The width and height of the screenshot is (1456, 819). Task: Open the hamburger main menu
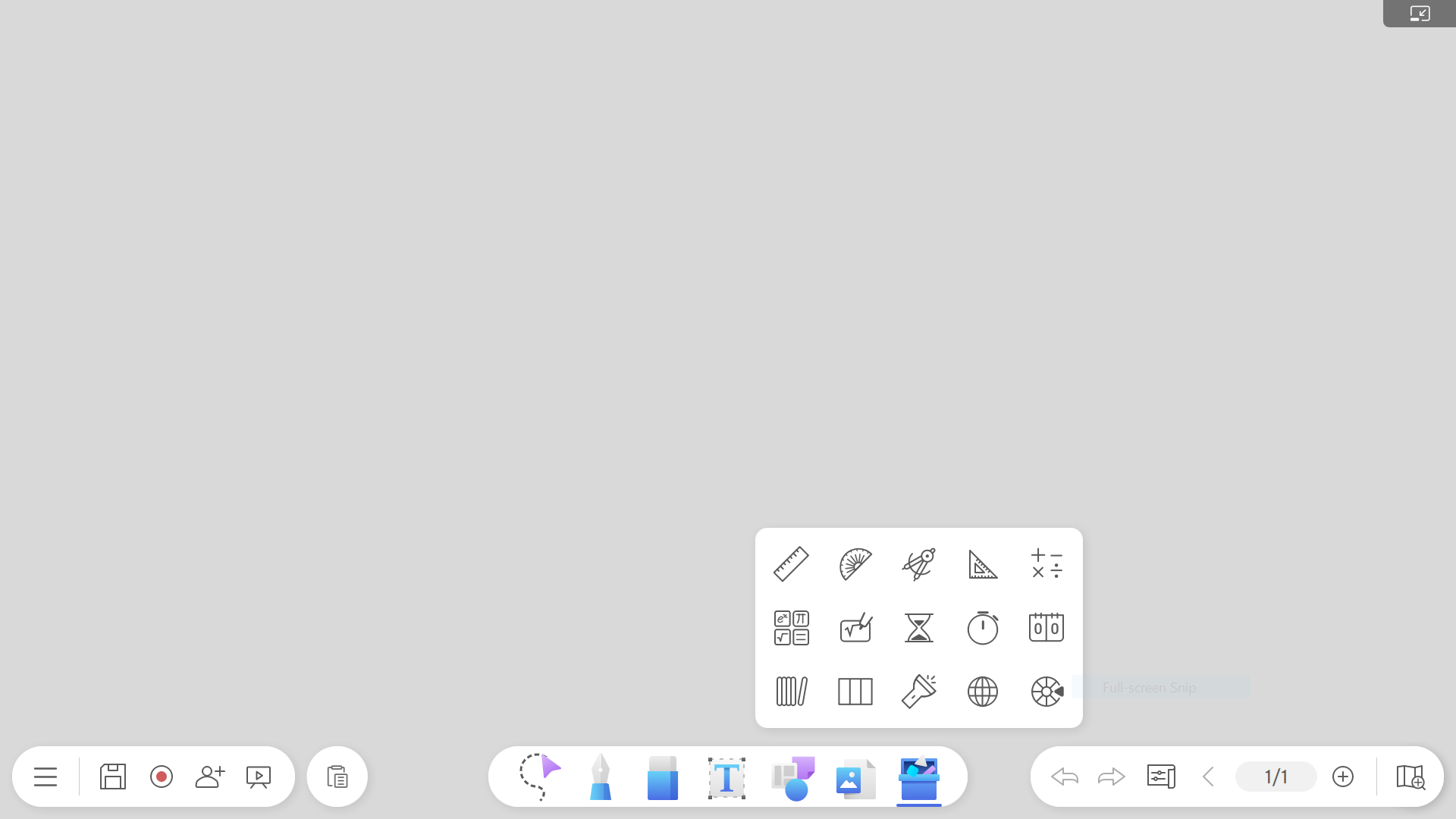[45, 777]
